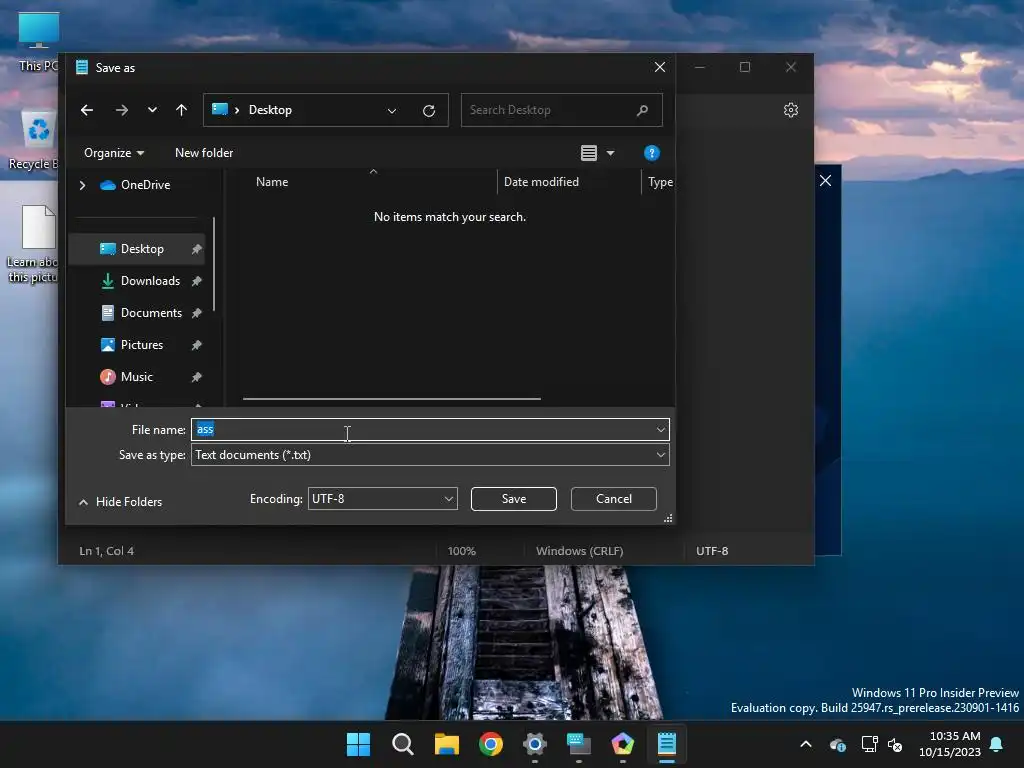Click the navigation pane vertical scrollbar
This screenshot has width=1024, height=768.
(x=214, y=264)
